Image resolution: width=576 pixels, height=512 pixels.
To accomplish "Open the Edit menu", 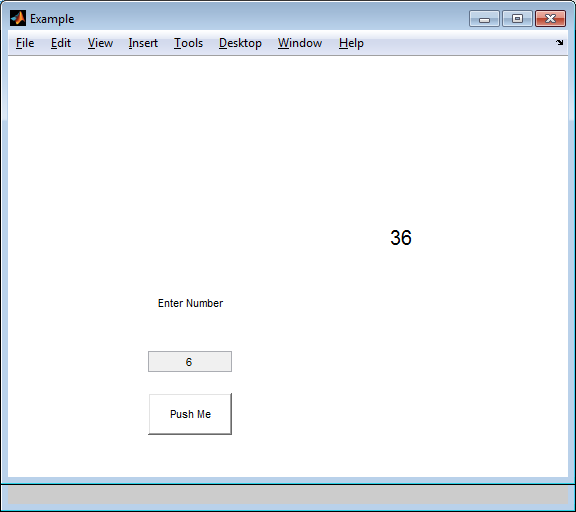I will click(x=61, y=43).
